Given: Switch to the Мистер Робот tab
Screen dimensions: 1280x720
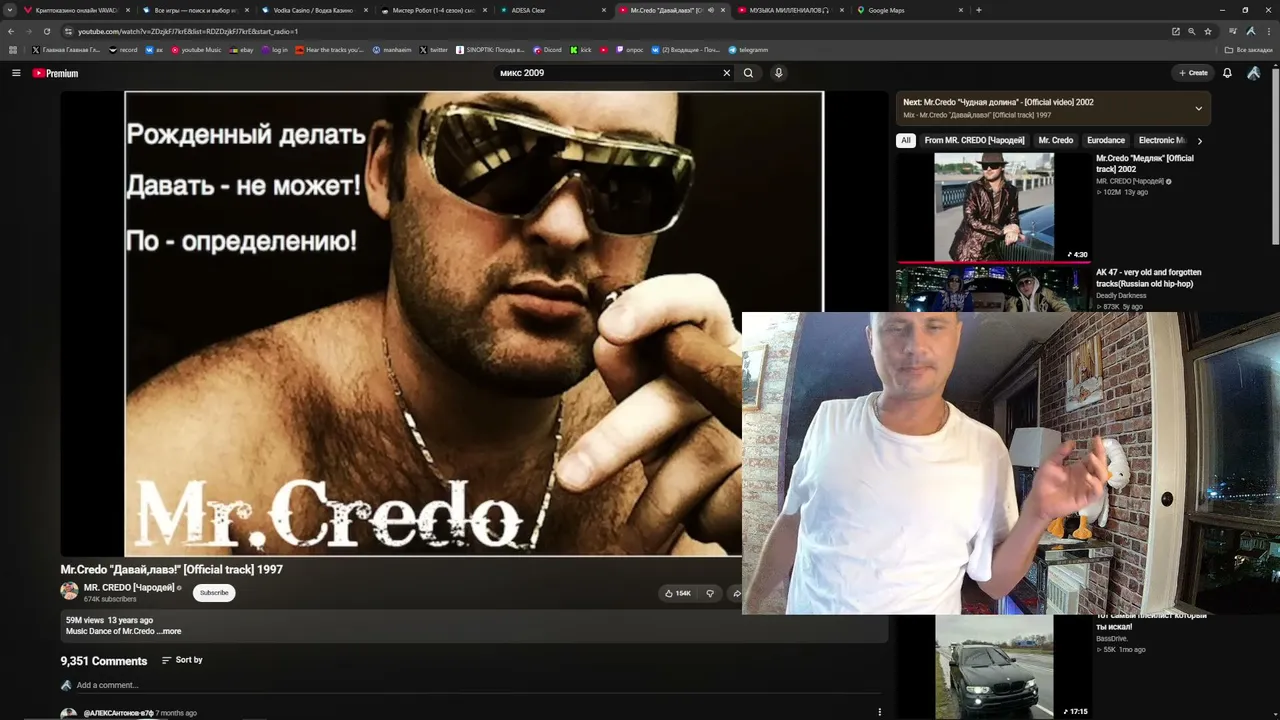Looking at the screenshot, I should [x=432, y=10].
